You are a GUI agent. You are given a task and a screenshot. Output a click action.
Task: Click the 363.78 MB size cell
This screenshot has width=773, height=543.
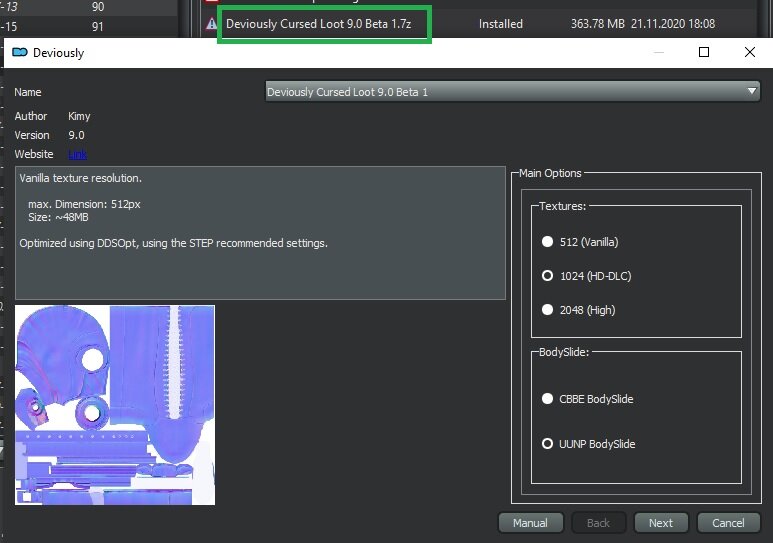(597, 24)
